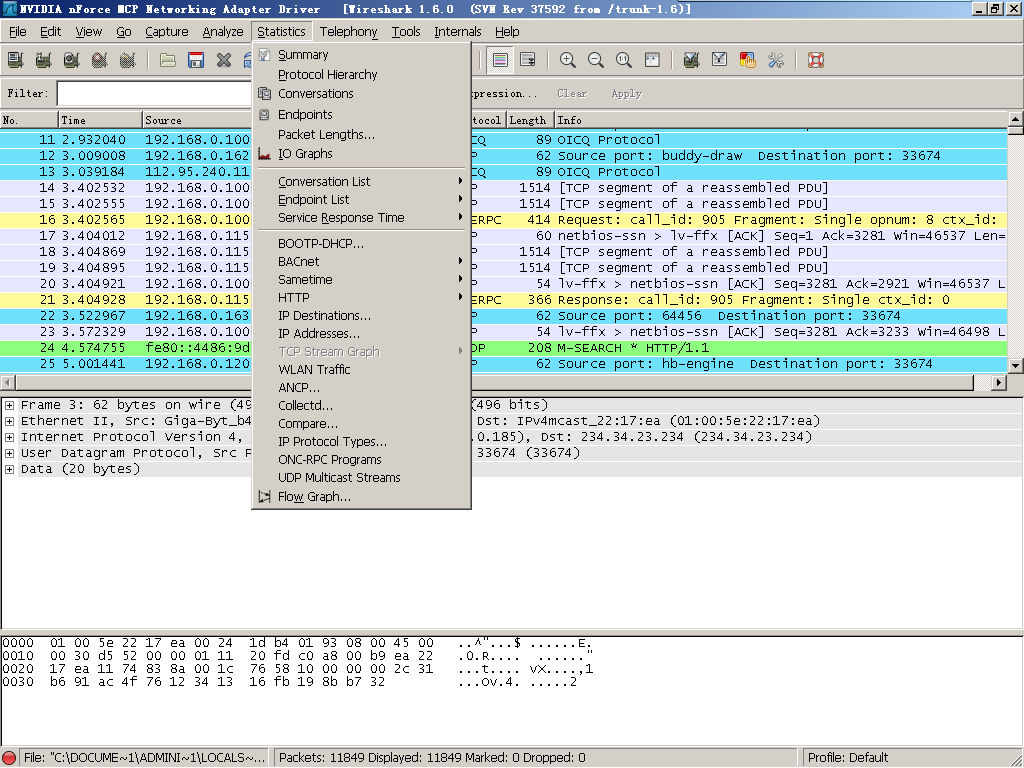The image size is (1024, 768).
Task: Start a new live capture icon
Action: click(72, 60)
